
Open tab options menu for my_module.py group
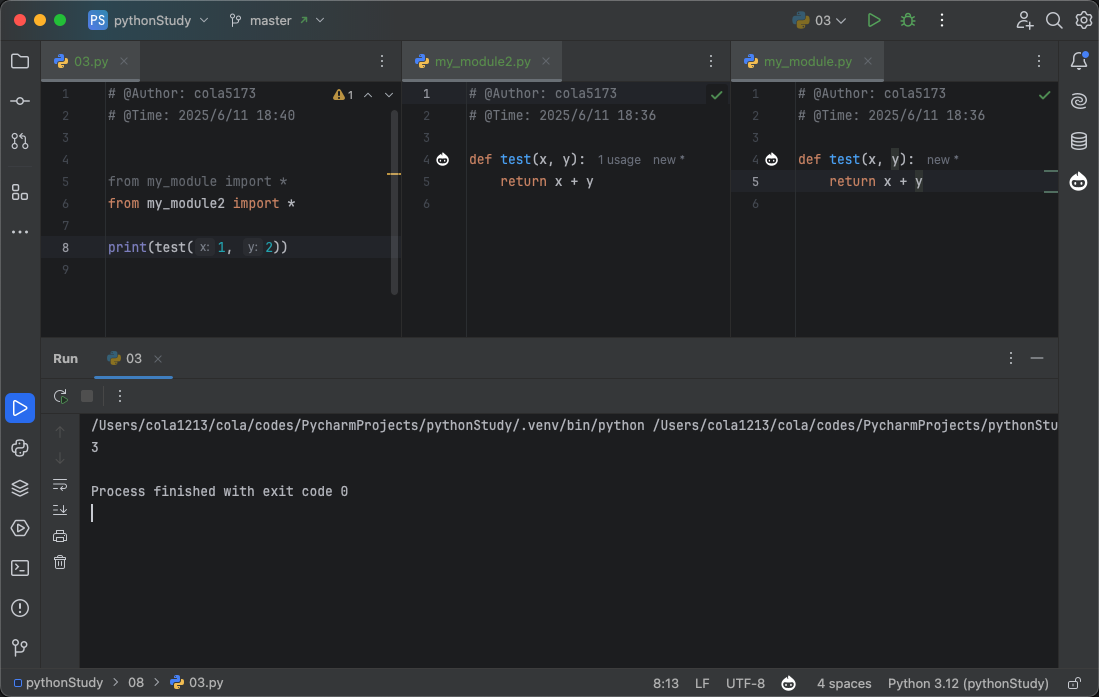click(x=1039, y=62)
